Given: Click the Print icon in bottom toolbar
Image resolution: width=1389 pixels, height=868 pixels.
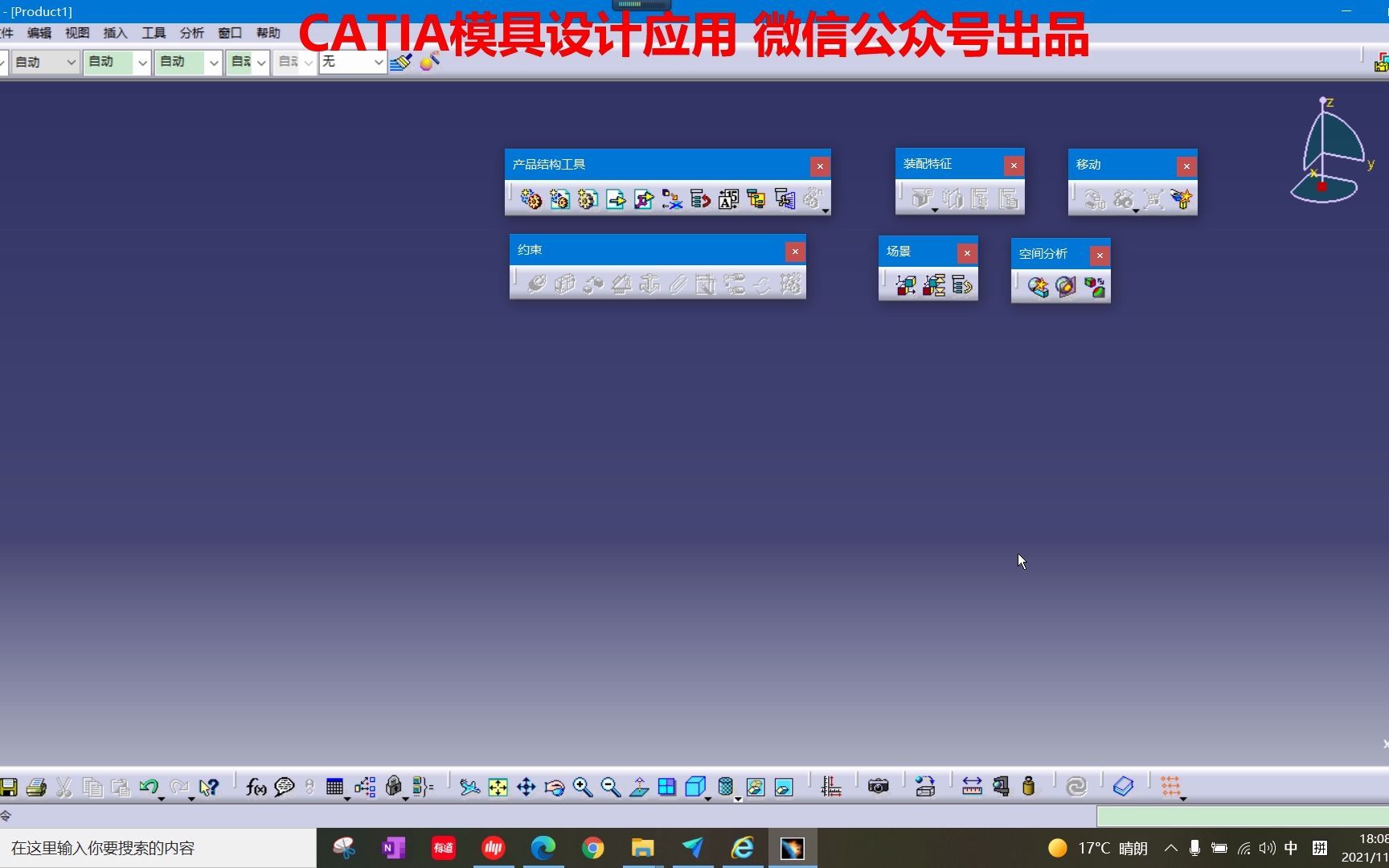Looking at the screenshot, I should pyautogui.click(x=36, y=787).
